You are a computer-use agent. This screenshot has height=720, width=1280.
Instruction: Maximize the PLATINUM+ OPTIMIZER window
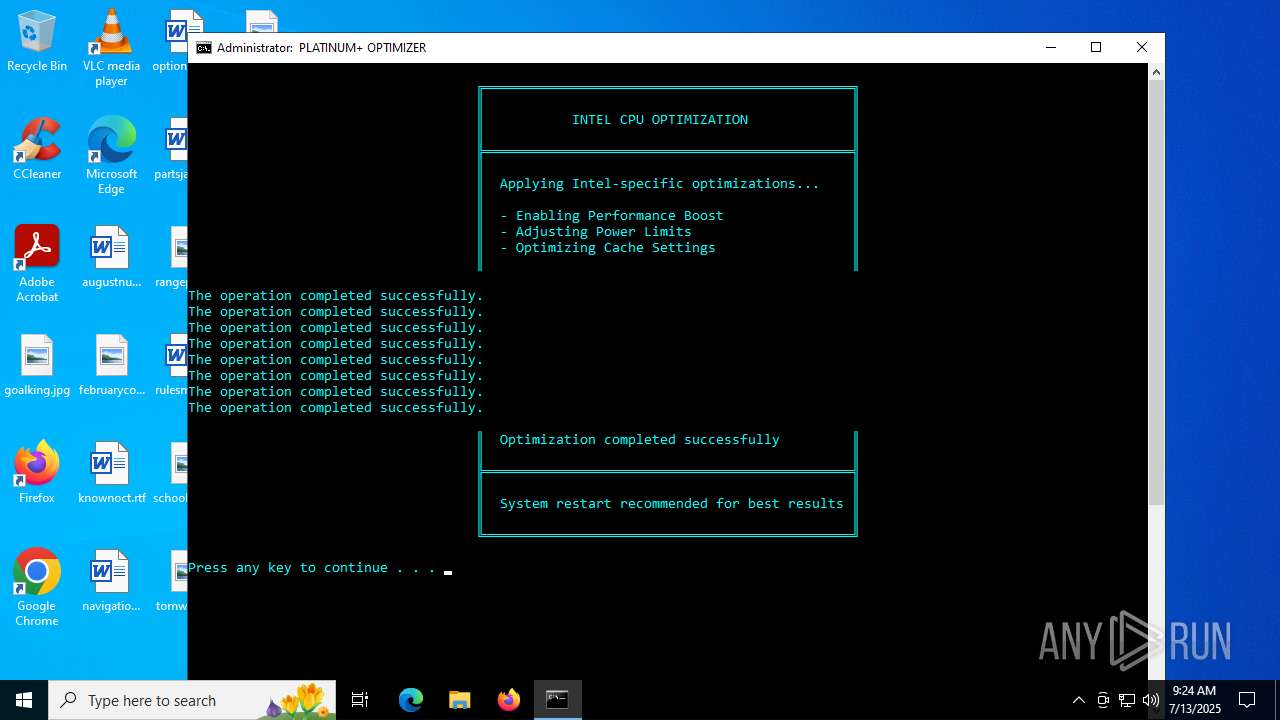[x=1096, y=47]
